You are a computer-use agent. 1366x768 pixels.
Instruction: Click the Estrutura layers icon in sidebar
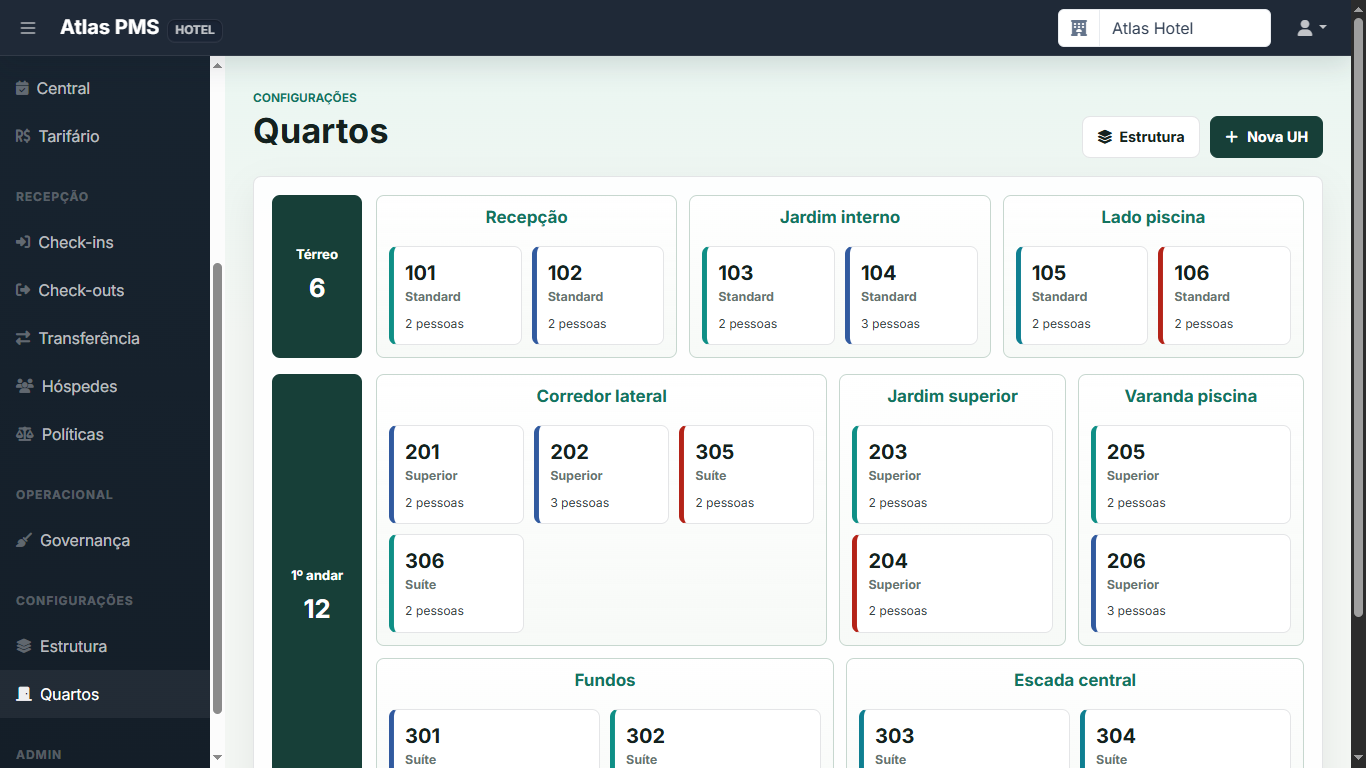click(24, 646)
